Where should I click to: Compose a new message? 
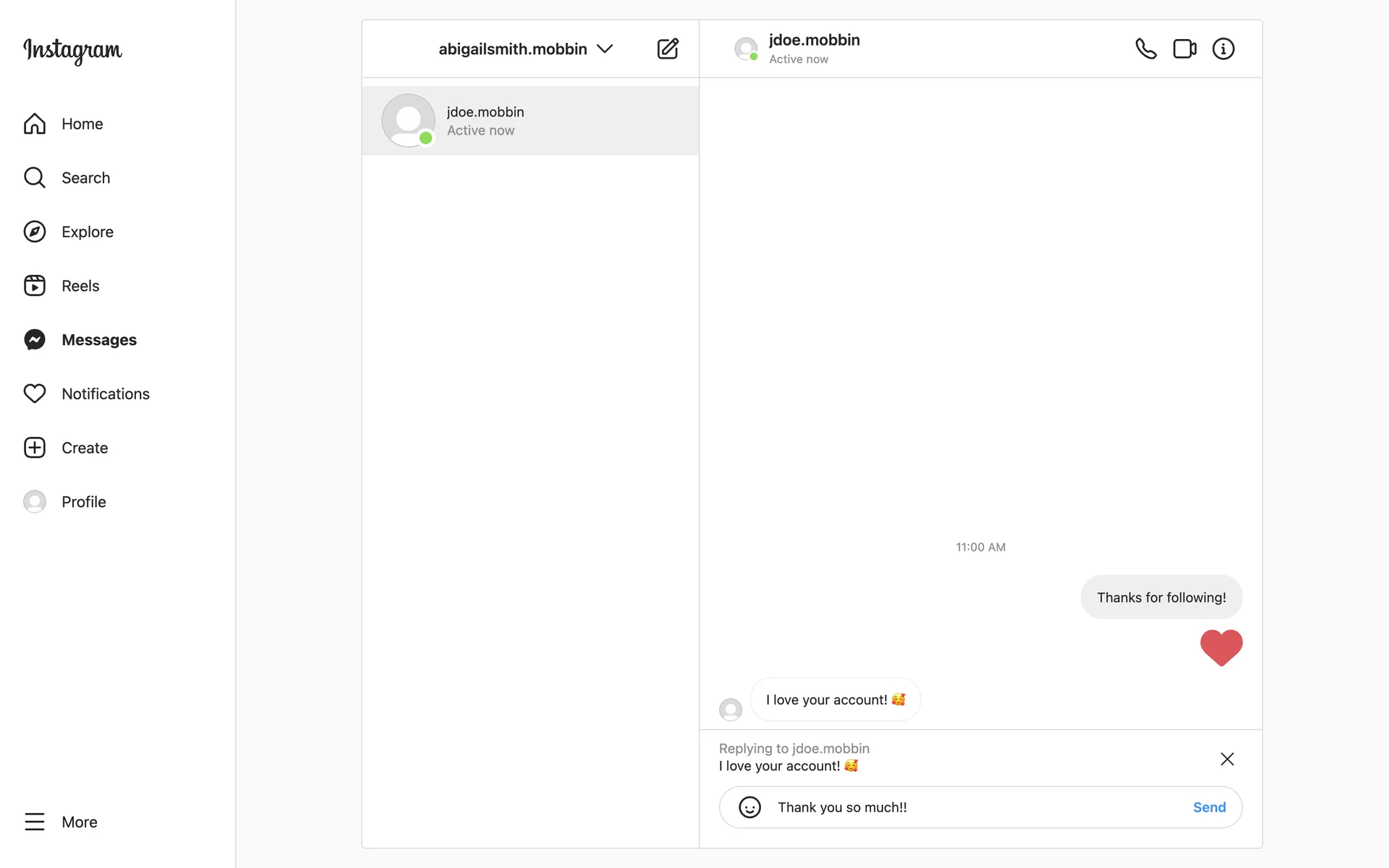click(x=667, y=48)
